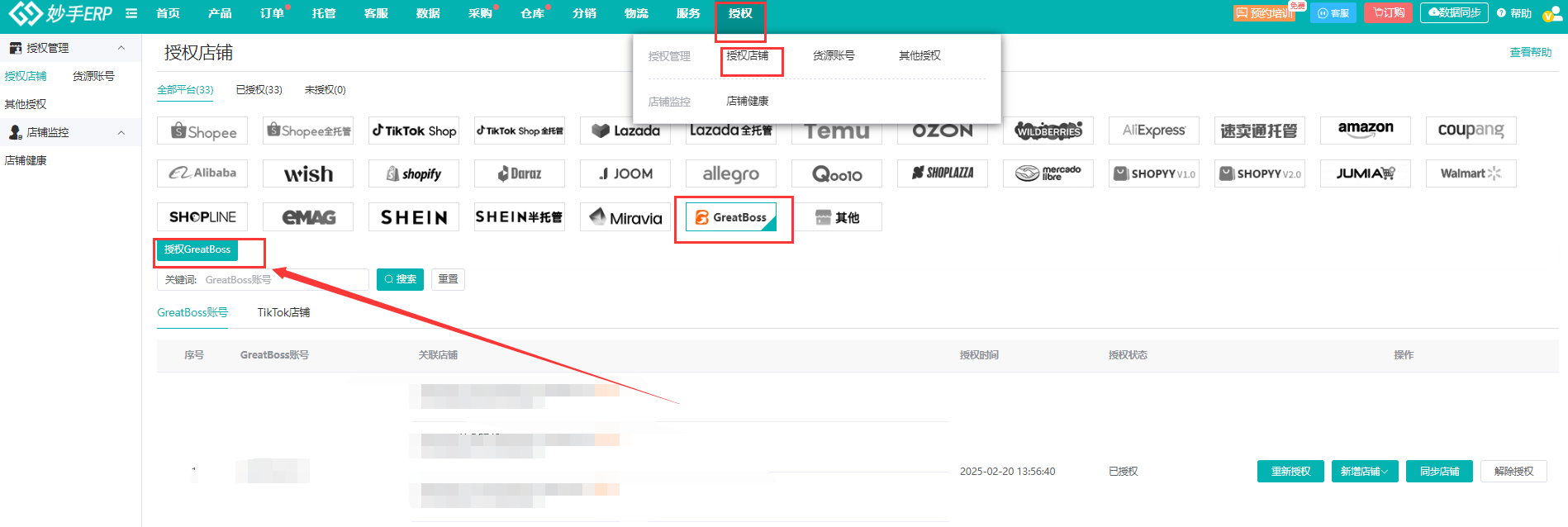The image size is (1568, 527).
Task: Open the 首页 top menu
Action: pos(168,13)
